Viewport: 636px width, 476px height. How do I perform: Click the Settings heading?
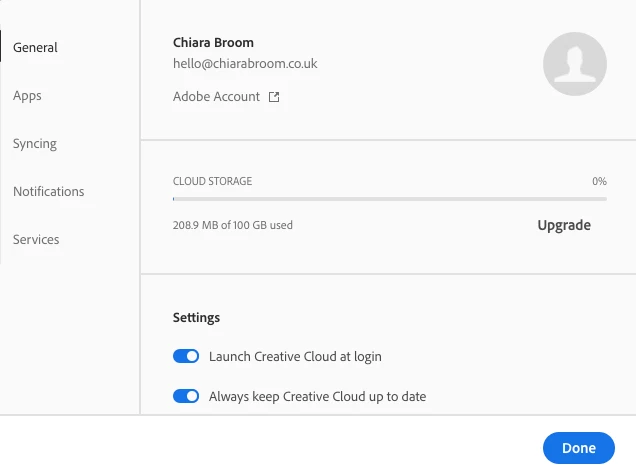click(x=196, y=317)
